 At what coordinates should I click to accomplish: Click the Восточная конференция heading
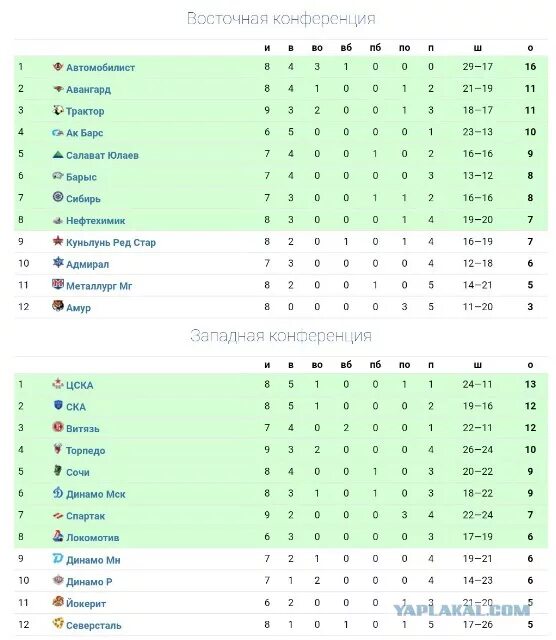pos(281,19)
